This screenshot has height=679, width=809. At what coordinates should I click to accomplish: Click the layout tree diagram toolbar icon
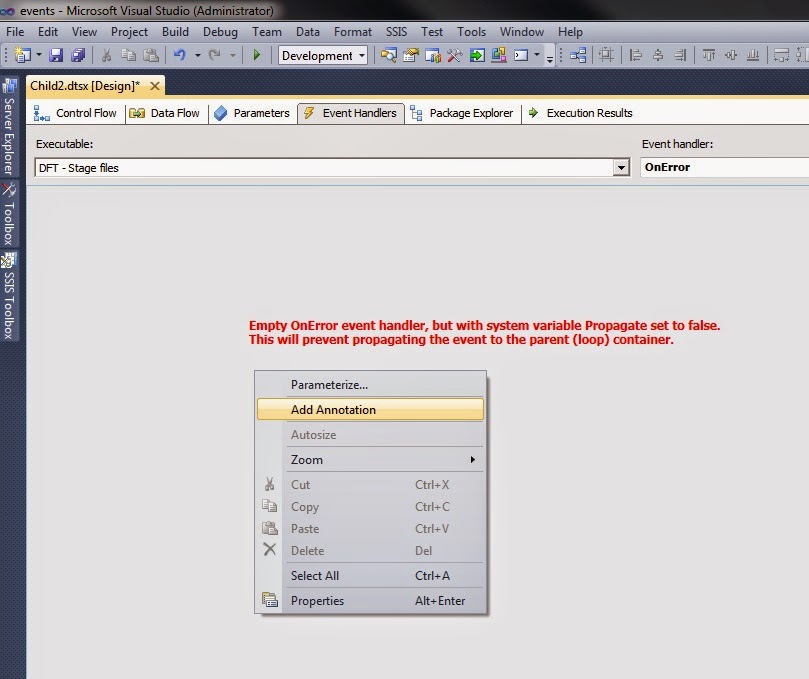[578, 55]
